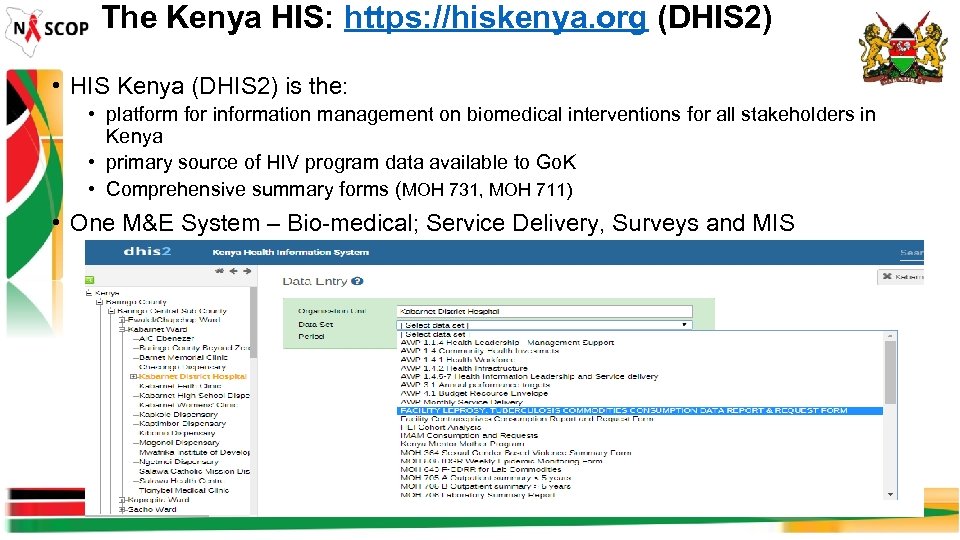Collapse the Kenya root tree node
The width and height of the screenshot is (960, 540).
click(x=89, y=293)
